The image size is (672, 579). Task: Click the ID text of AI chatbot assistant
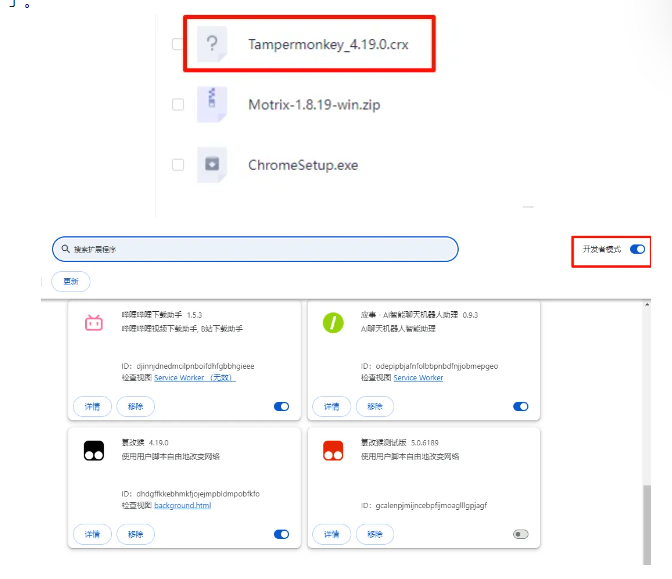click(429, 366)
